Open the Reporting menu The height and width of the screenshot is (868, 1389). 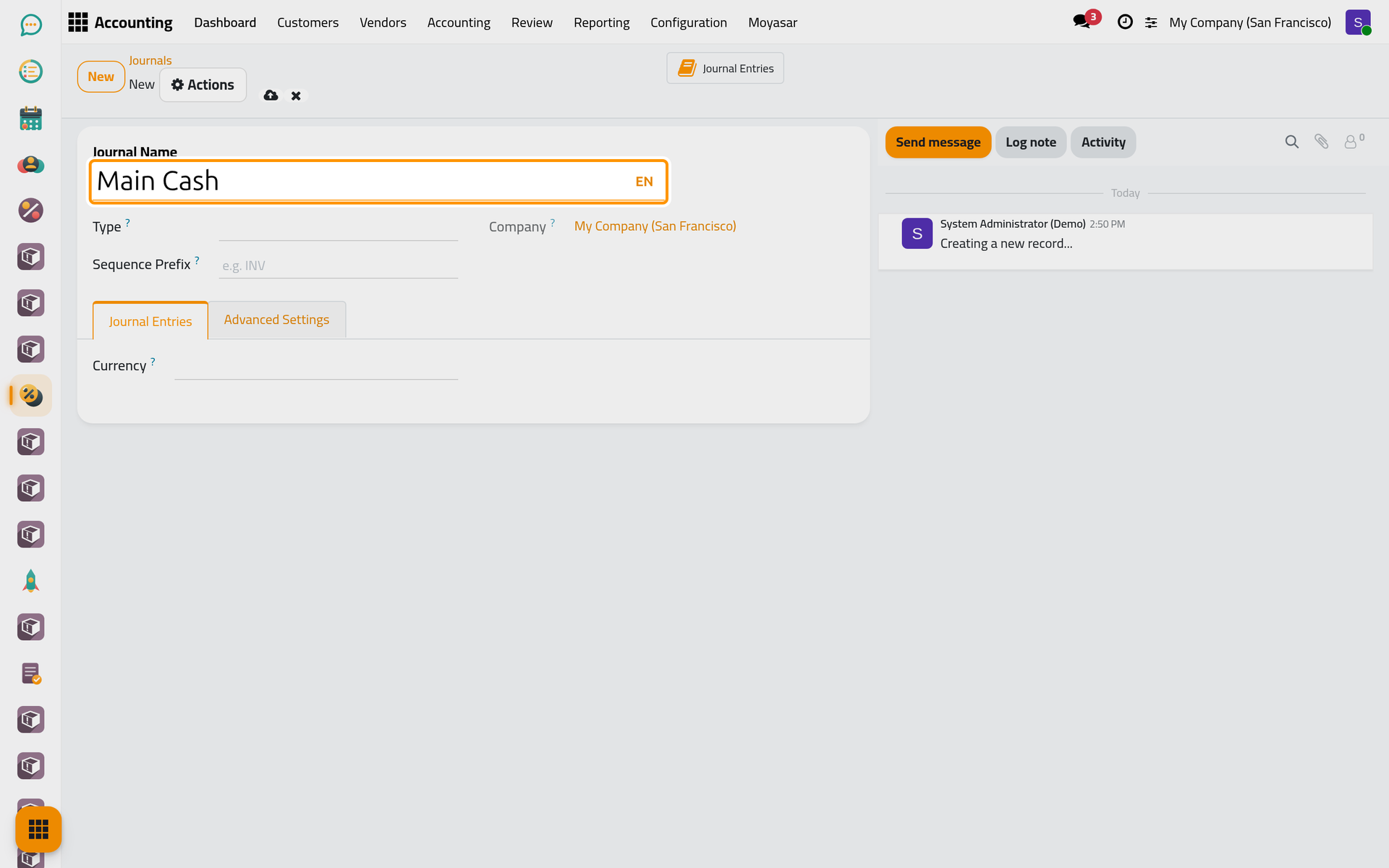pyautogui.click(x=601, y=22)
